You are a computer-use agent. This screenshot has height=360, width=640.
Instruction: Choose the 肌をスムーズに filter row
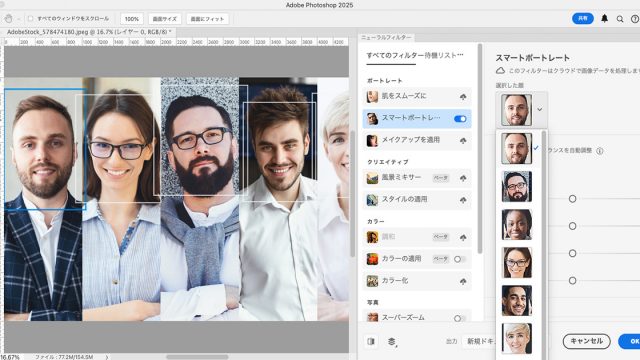417,97
